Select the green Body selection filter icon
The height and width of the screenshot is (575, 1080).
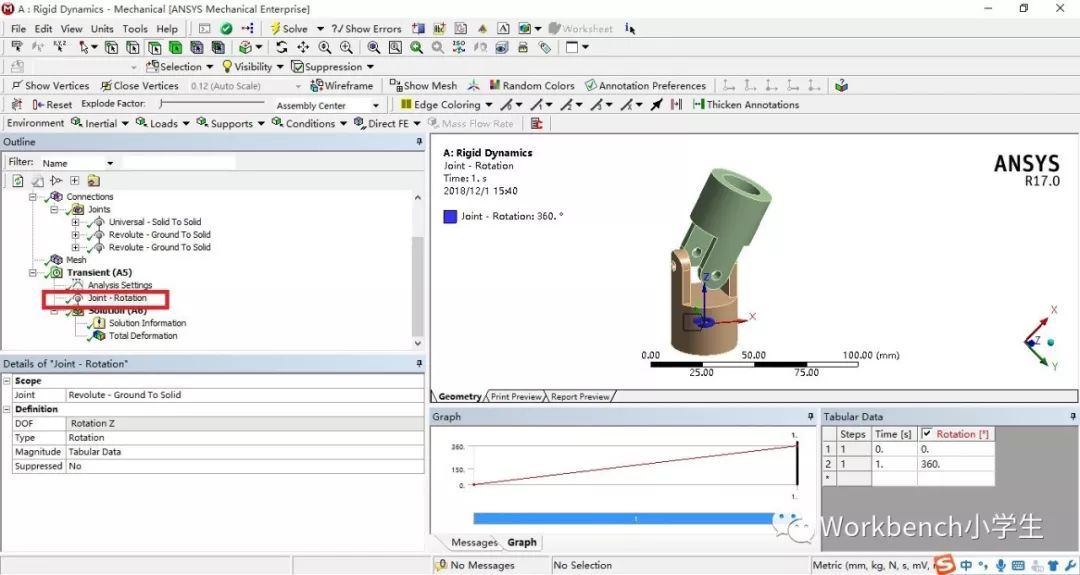(176, 48)
